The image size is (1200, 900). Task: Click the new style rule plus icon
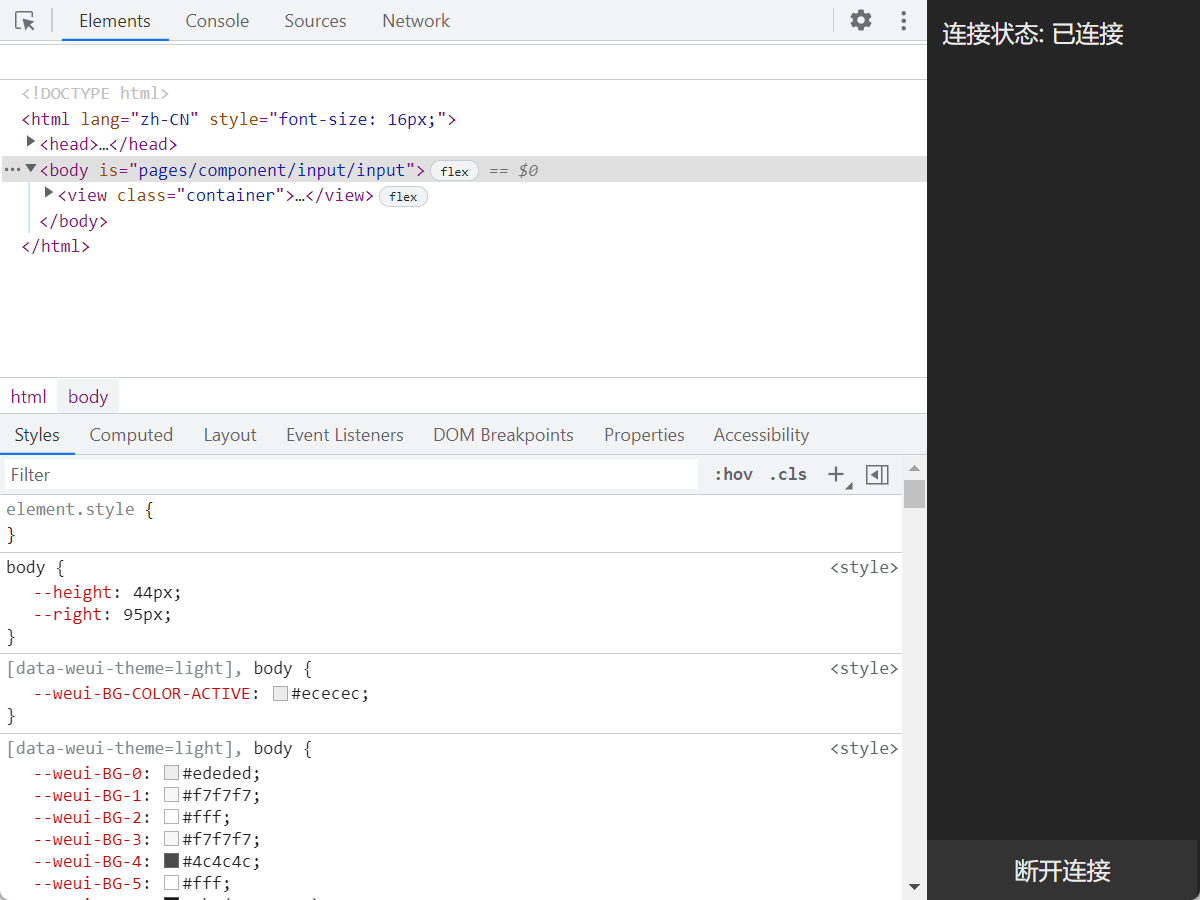coord(836,475)
